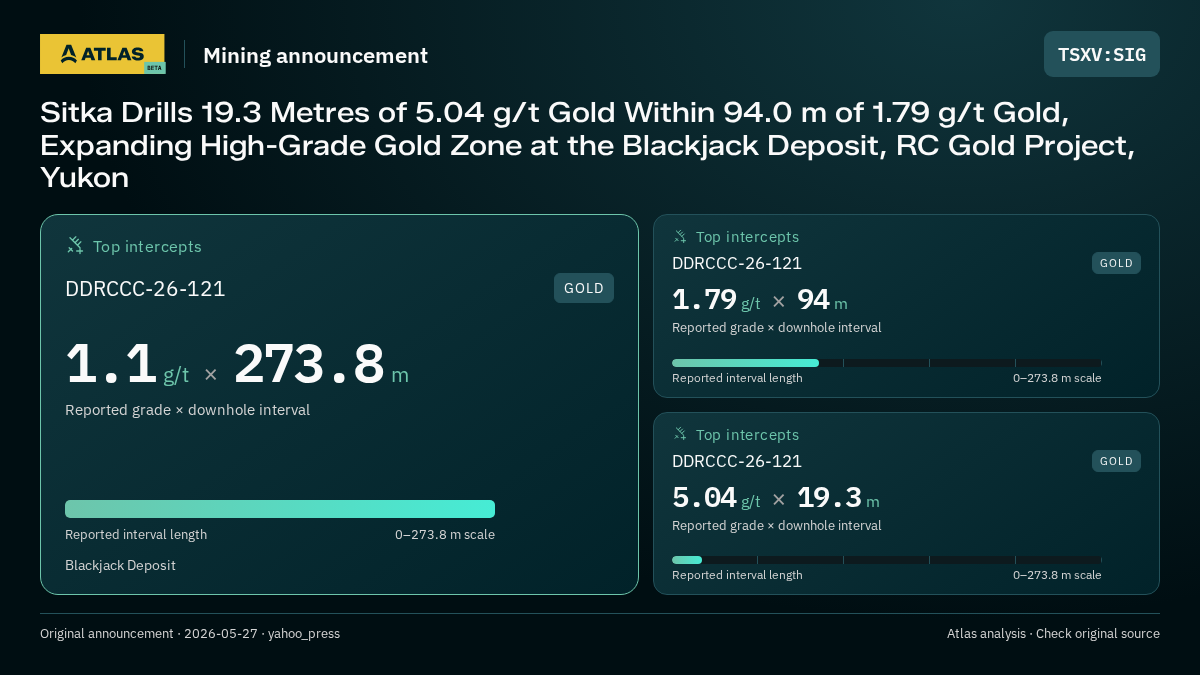
Task: Click the drill icon in the 1.1 g/t card
Action: point(75,245)
